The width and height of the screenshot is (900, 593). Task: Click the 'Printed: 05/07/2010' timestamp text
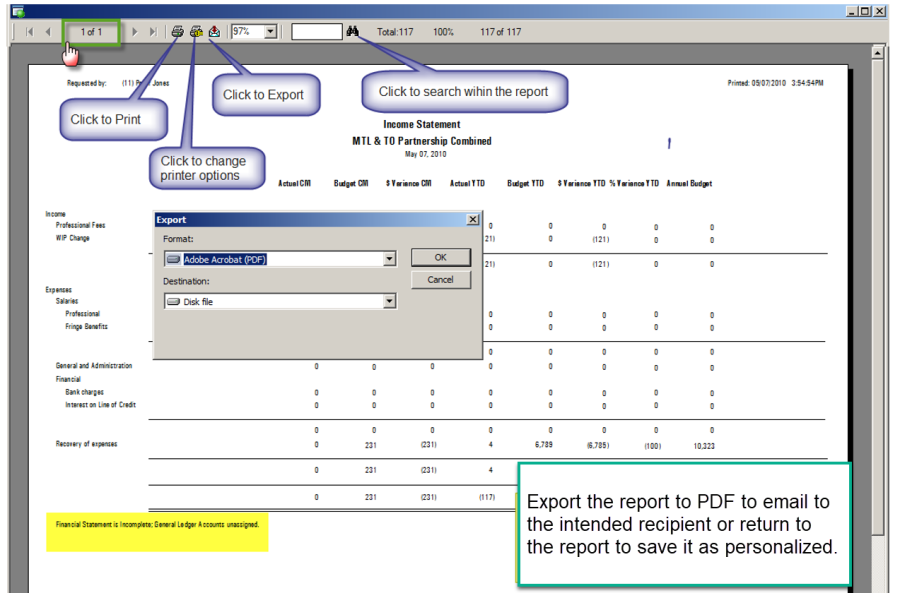pyautogui.click(x=775, y=83)
